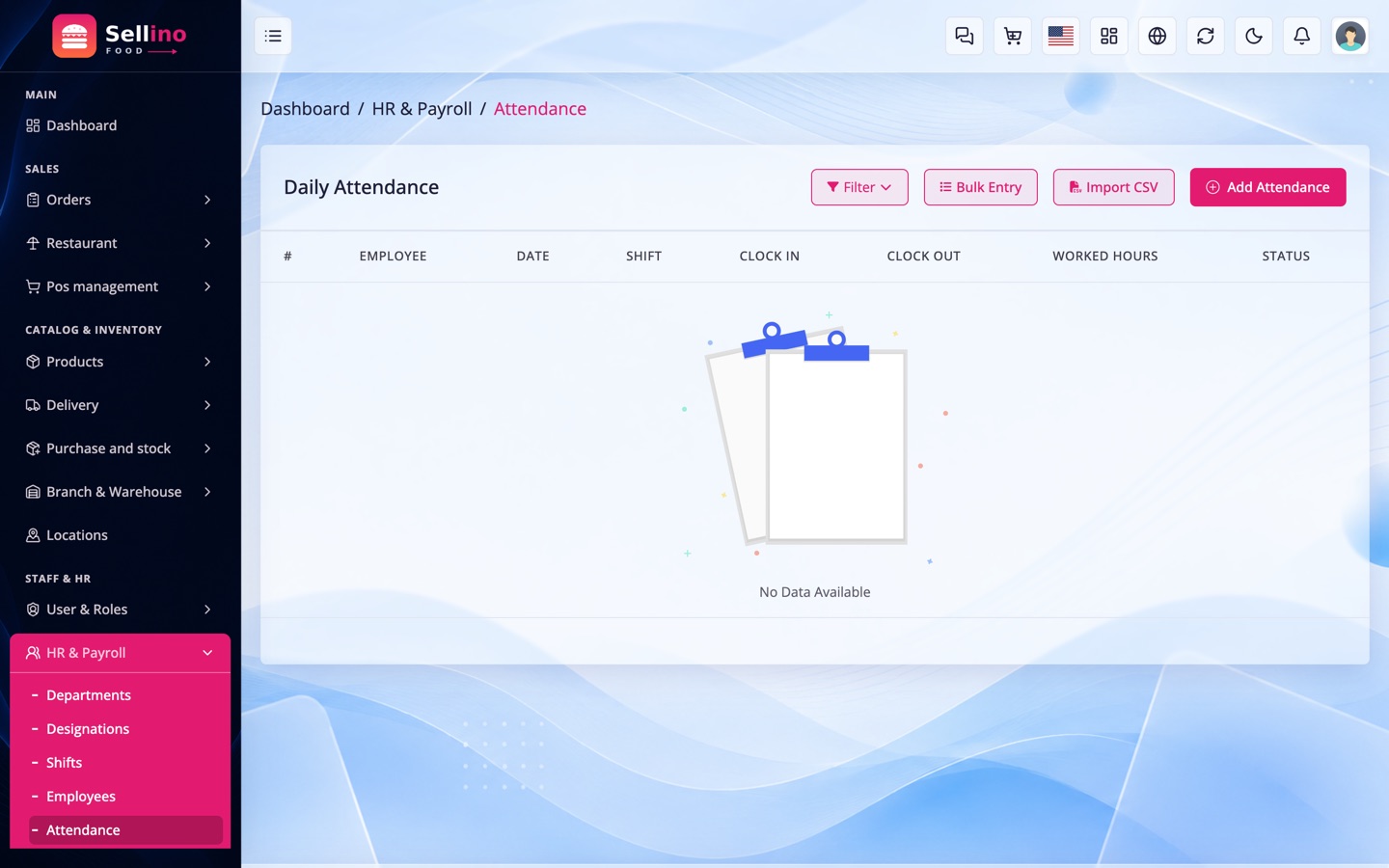Click Dashboard in the breadcrumb
Image resolution: width=1389 pixels, height=868 pixels.
click(305, 109)
